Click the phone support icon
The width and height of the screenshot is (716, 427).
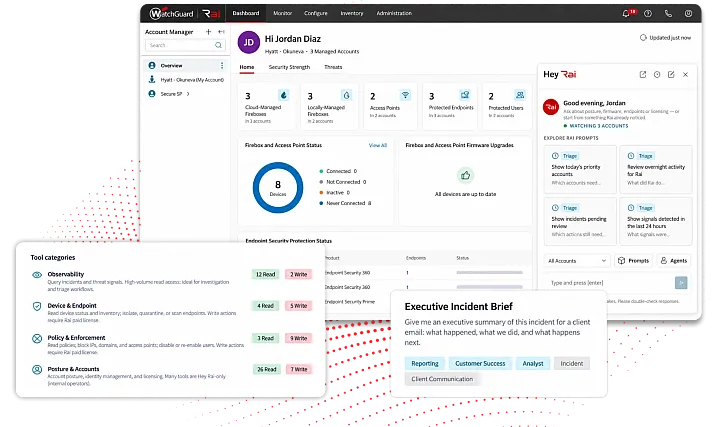(668, 14)
